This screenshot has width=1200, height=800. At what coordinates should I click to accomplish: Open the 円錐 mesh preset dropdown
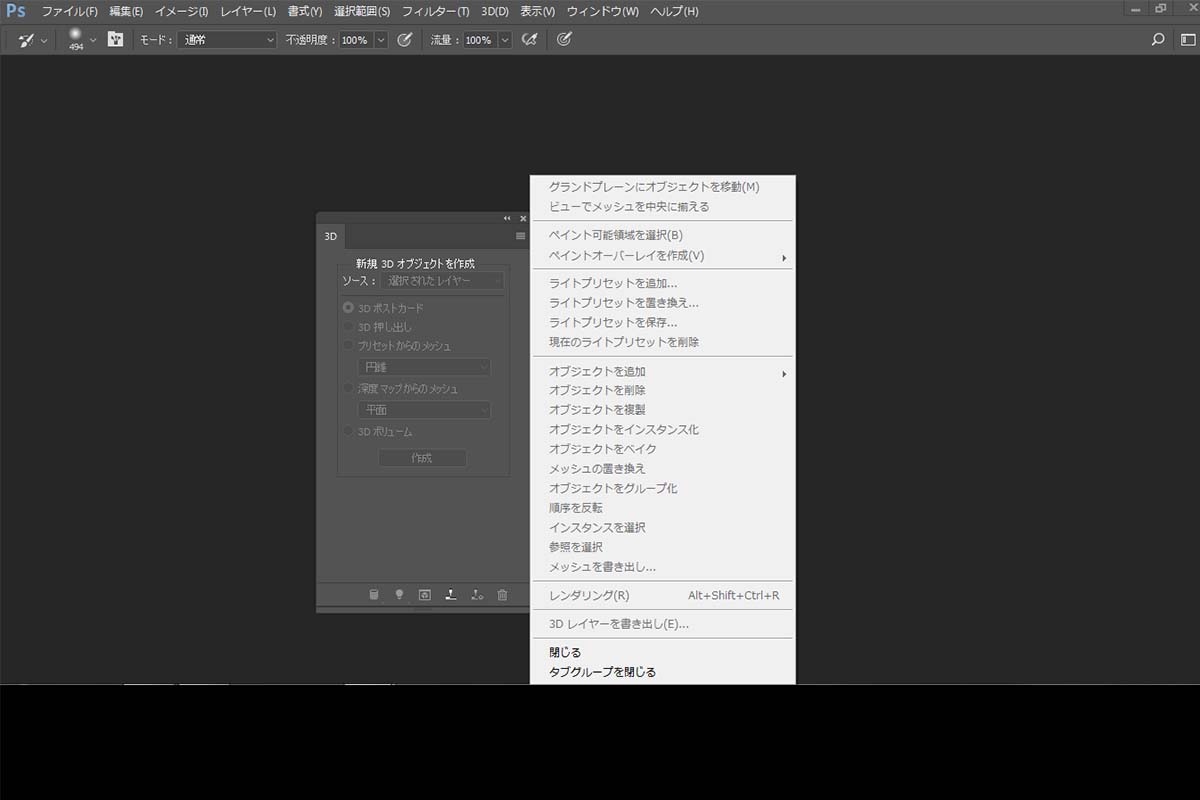tap(424, 367)
